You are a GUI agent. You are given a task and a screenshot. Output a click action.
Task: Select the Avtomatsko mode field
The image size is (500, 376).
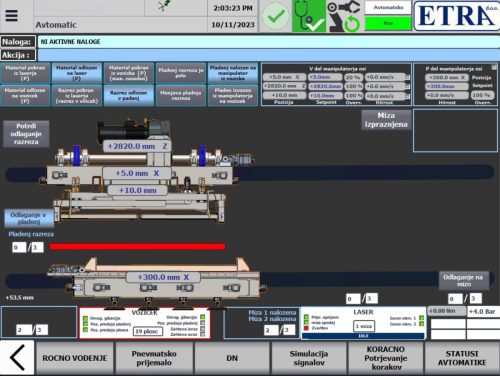[x=388, y=8]
